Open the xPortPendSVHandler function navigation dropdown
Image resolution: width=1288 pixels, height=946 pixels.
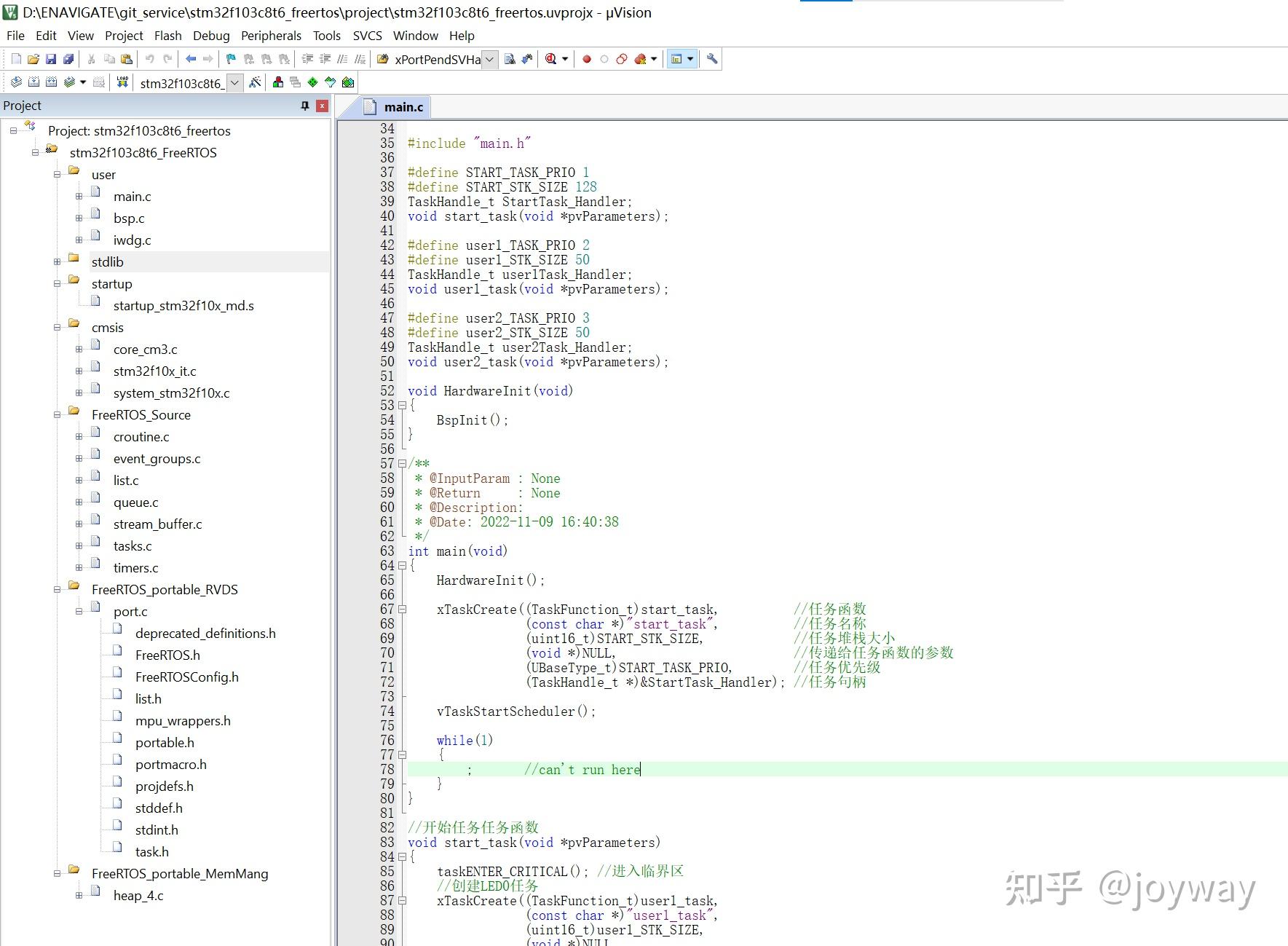[x=489, y=60]
